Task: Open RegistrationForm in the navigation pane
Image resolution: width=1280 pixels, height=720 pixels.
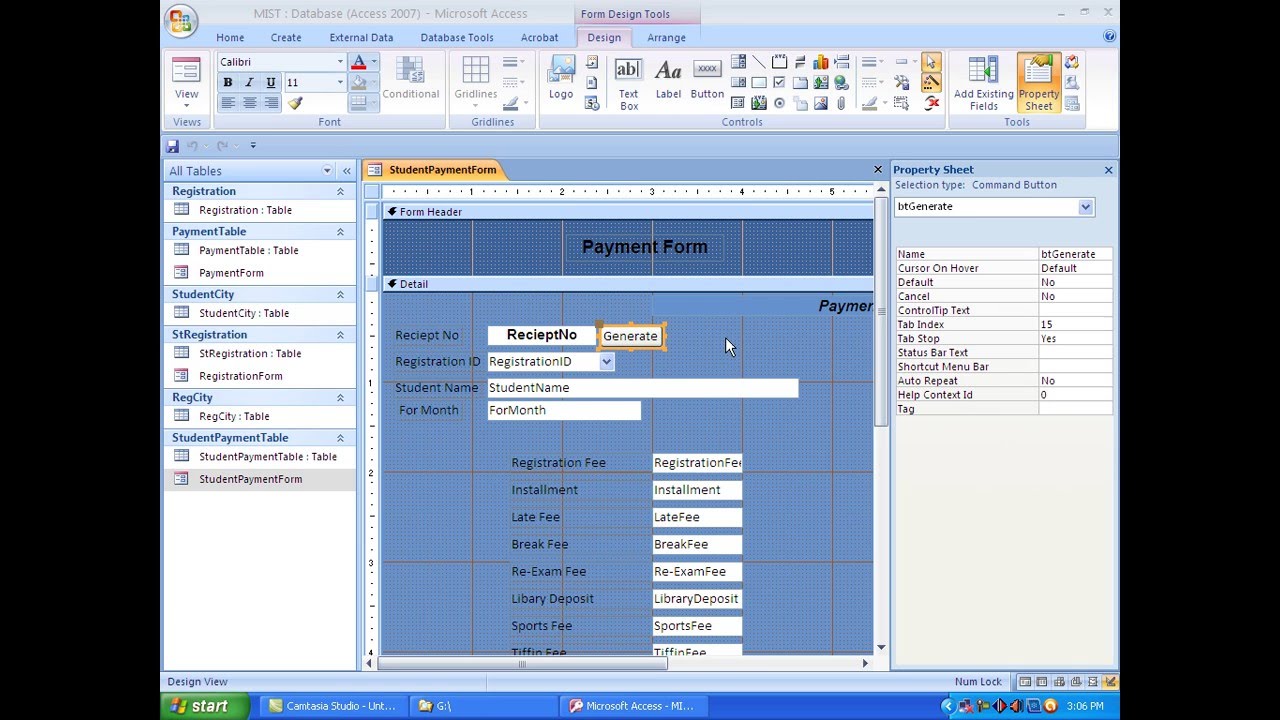Action: [x=240, y=376]
